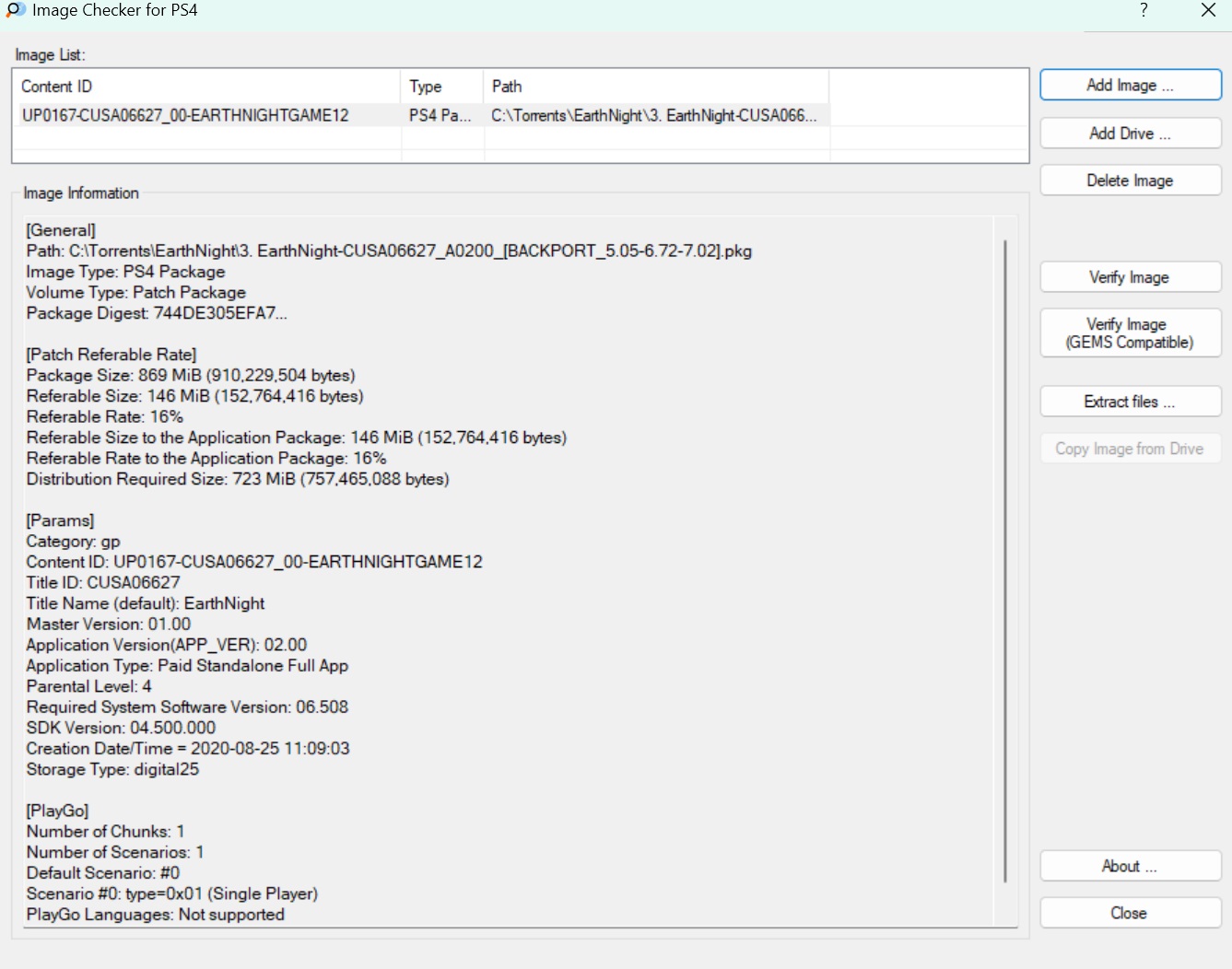The height and width of the screenshot is (969, 1232).
Task: Click the Path column header
Action: tap(654, 87)
